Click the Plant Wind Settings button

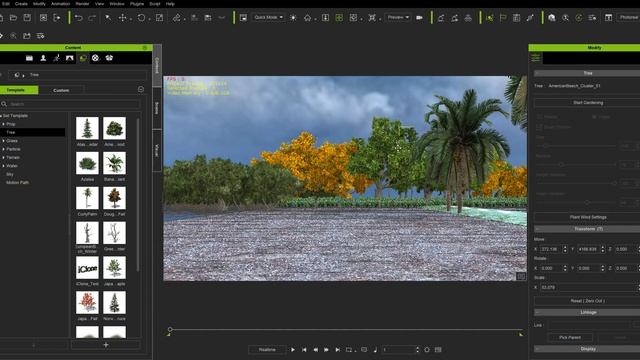point(588,217)
